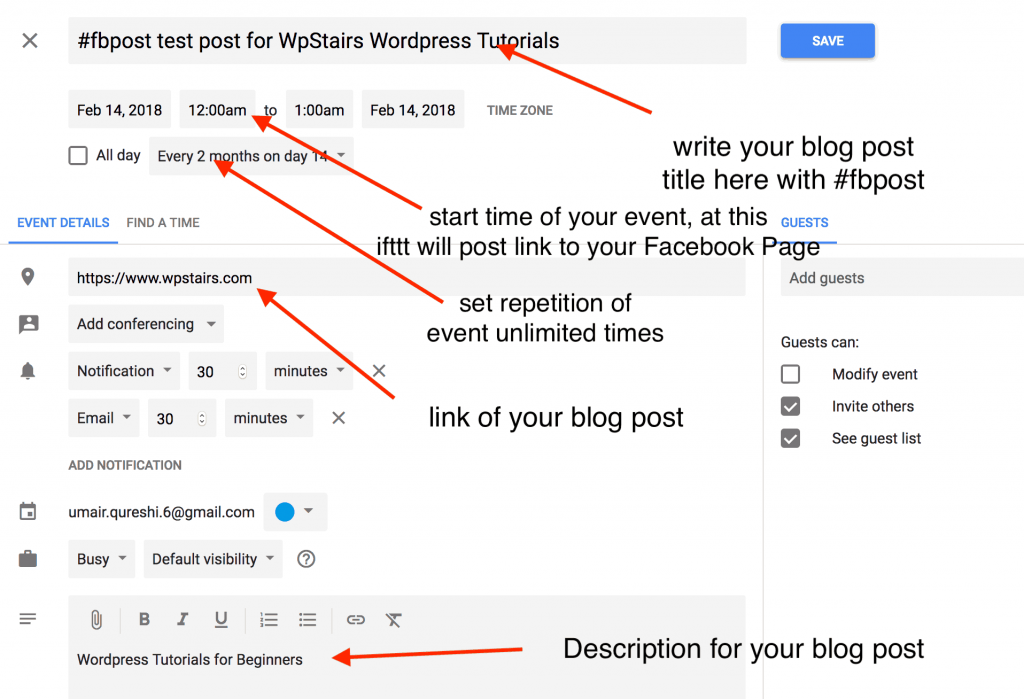
Task: Open the Default visibility dropdown
Action: [x=213, y=559]
